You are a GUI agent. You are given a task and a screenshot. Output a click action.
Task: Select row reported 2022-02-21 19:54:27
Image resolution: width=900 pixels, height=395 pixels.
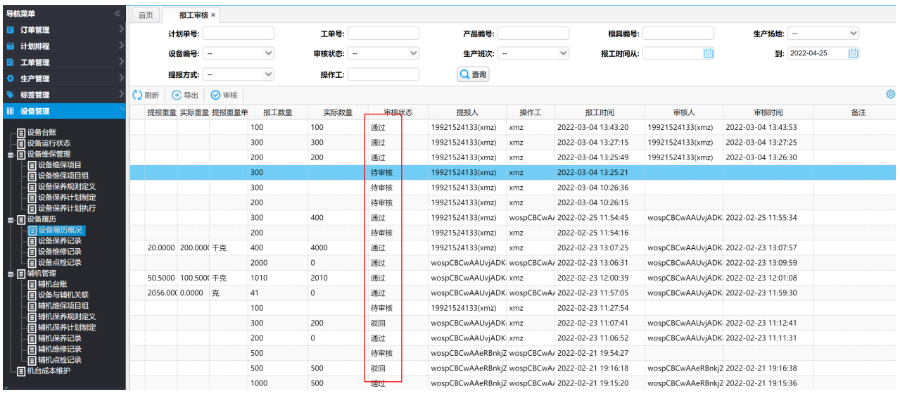pyautogui.click(x=513, y=353)
